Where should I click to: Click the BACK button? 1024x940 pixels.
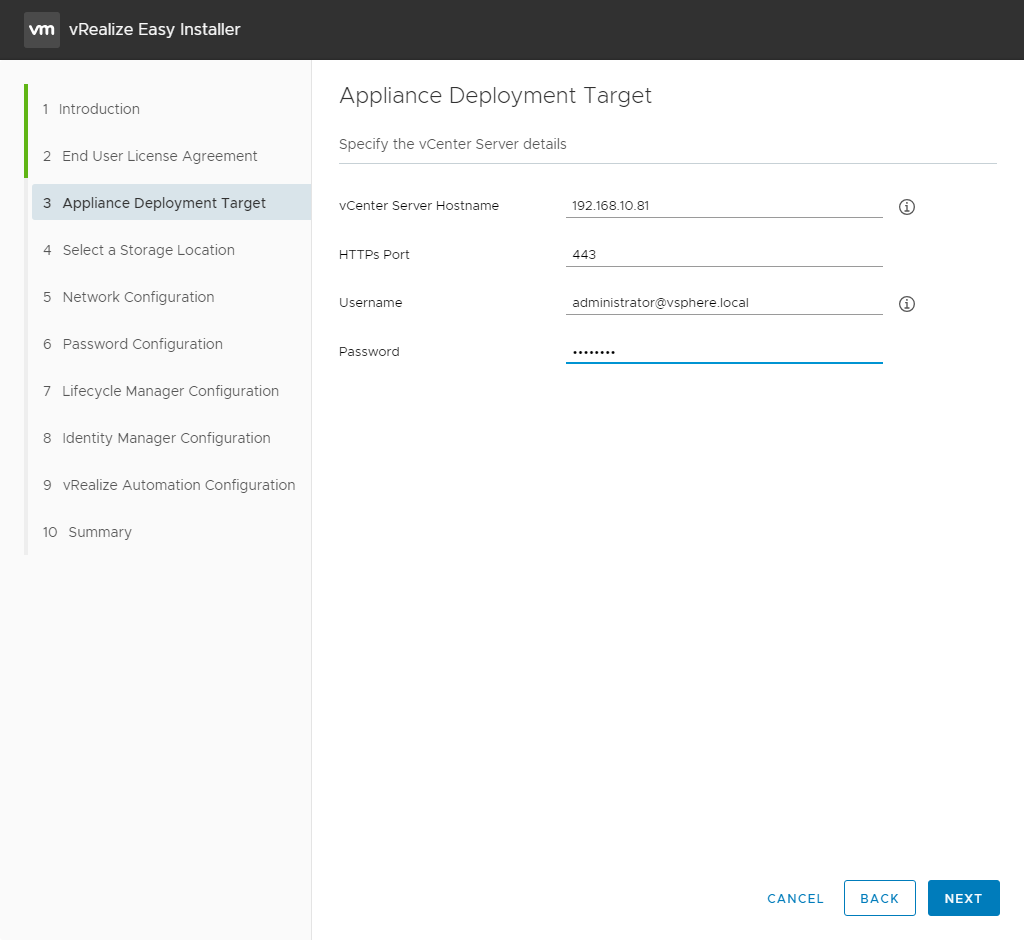[880, 898]
